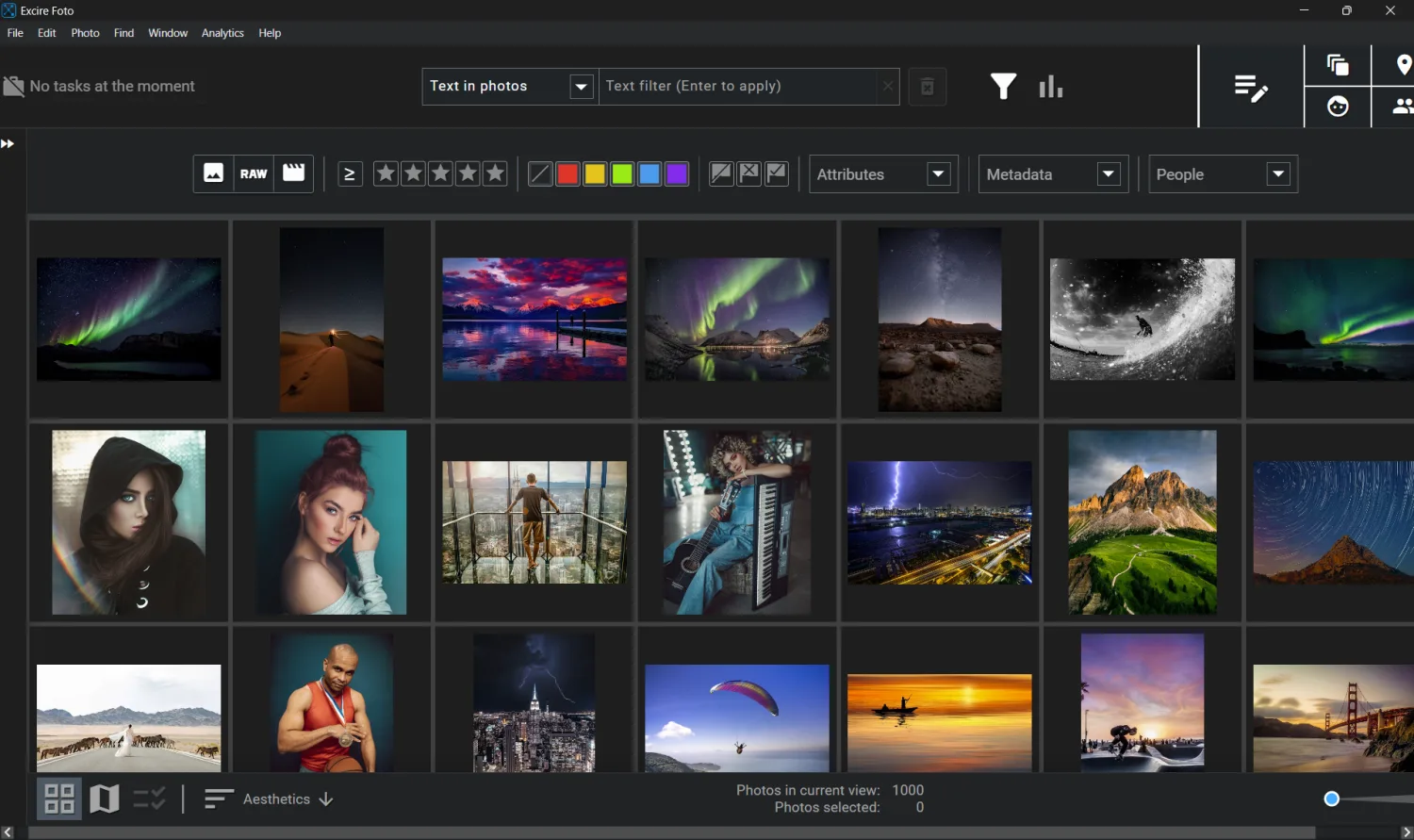Open the File menu
This screenshot has height=840, width=1414.
[15, 33]
